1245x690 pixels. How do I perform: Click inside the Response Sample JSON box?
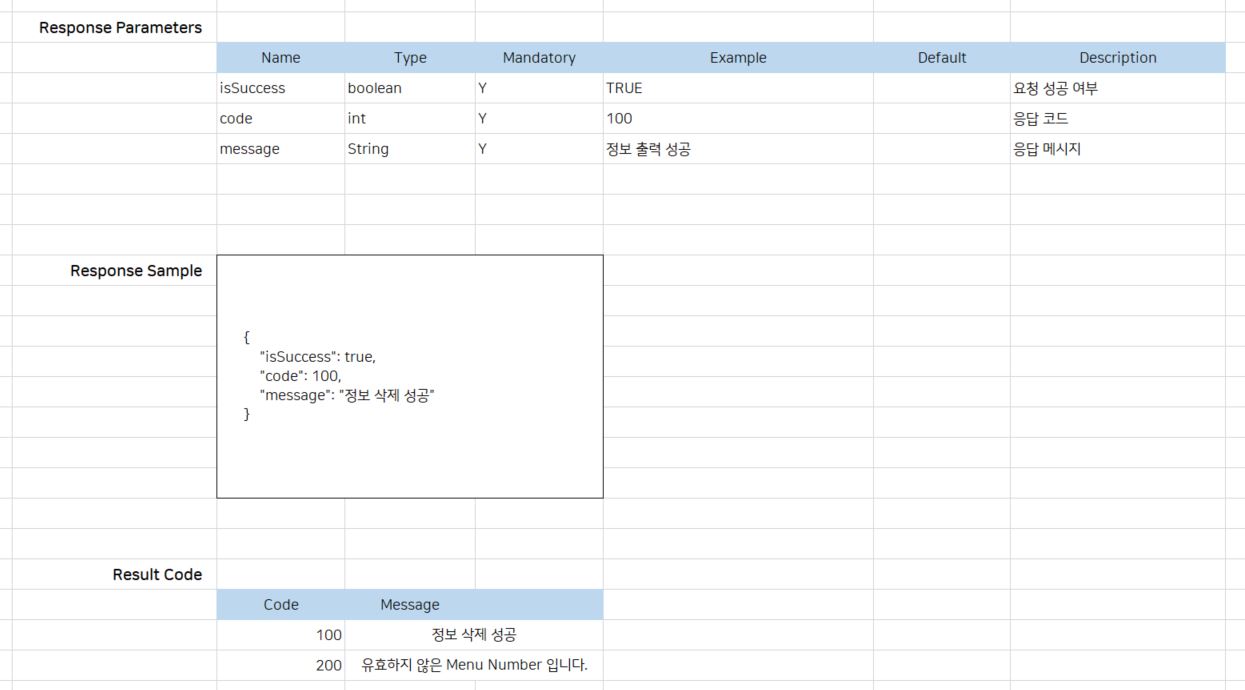coord(410,376)
